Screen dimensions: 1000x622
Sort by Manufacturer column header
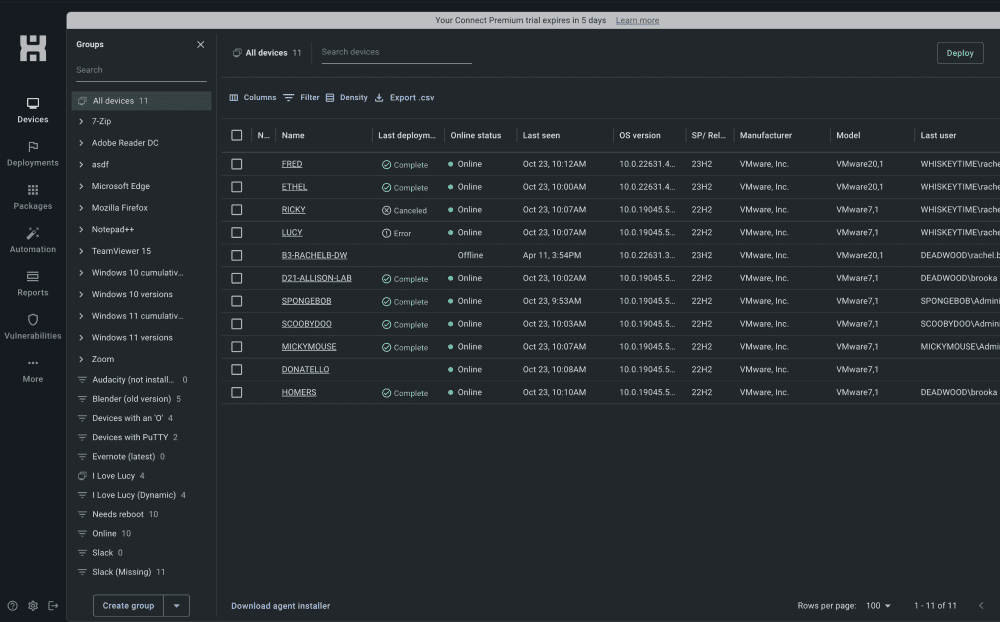(x=765, y=135)
